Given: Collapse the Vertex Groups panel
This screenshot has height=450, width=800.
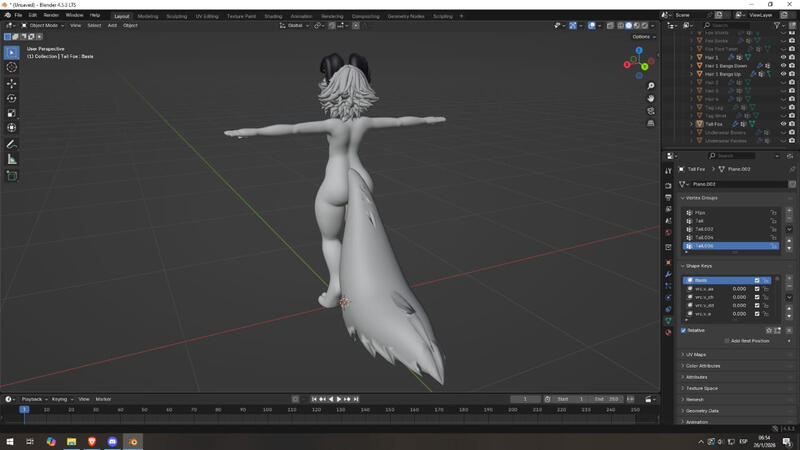Looking at the screenshot, I should pos(702,198).
